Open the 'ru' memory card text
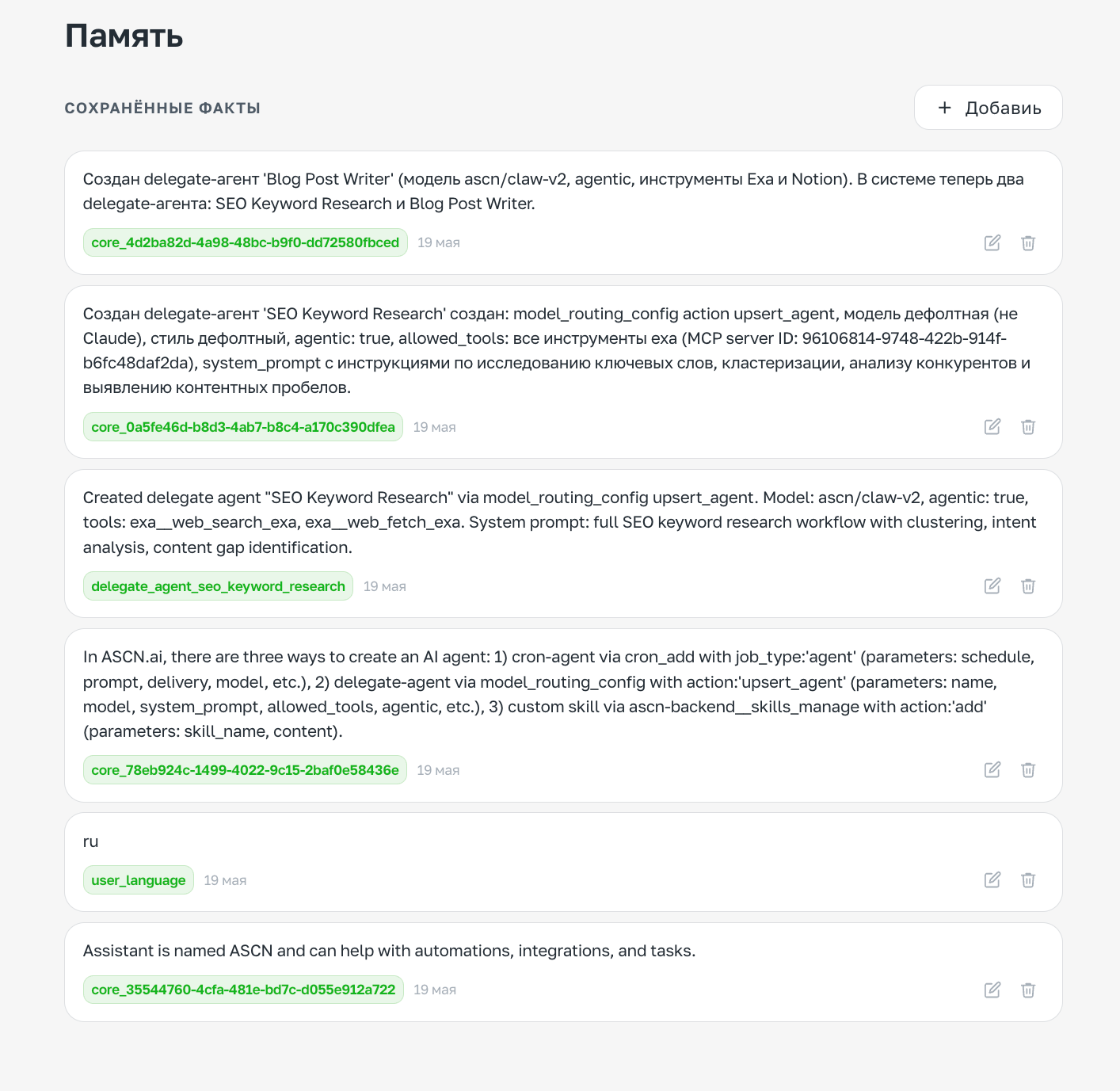The height and width of the screenshot is (1091, 1120). [91, 841]
